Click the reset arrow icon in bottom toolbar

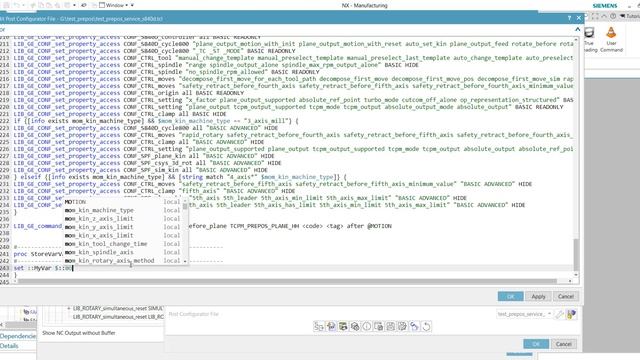tap(427, 327)
